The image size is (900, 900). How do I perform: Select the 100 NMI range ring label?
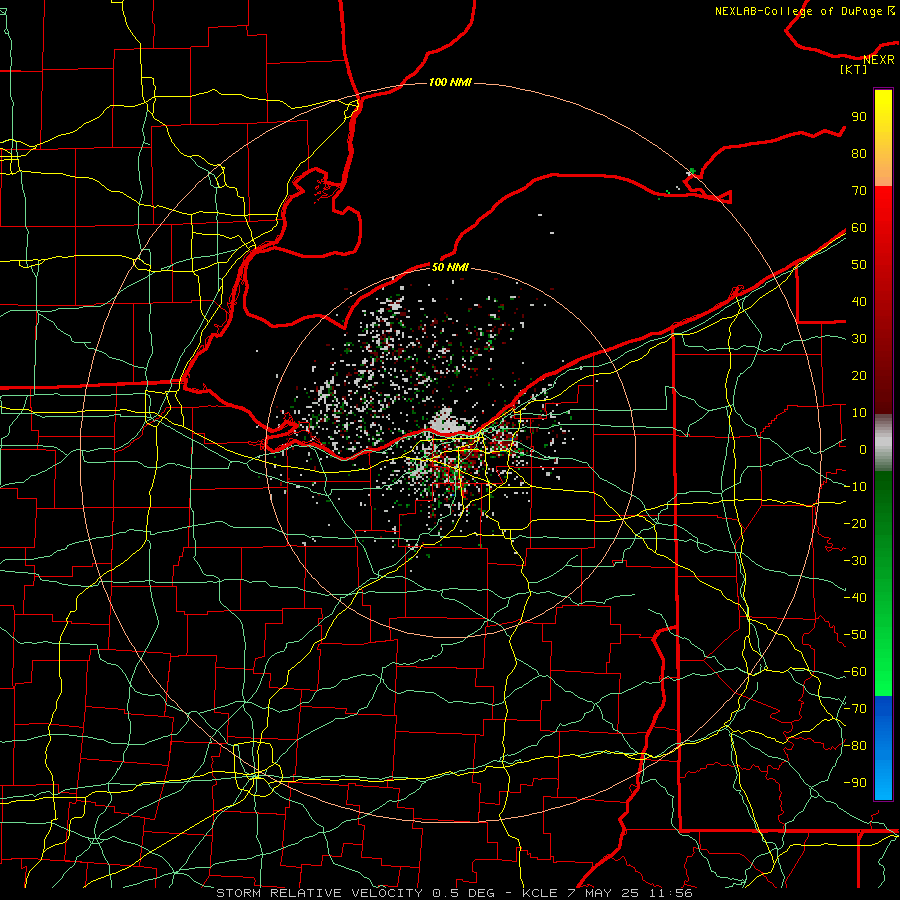(x=451, y=82)
